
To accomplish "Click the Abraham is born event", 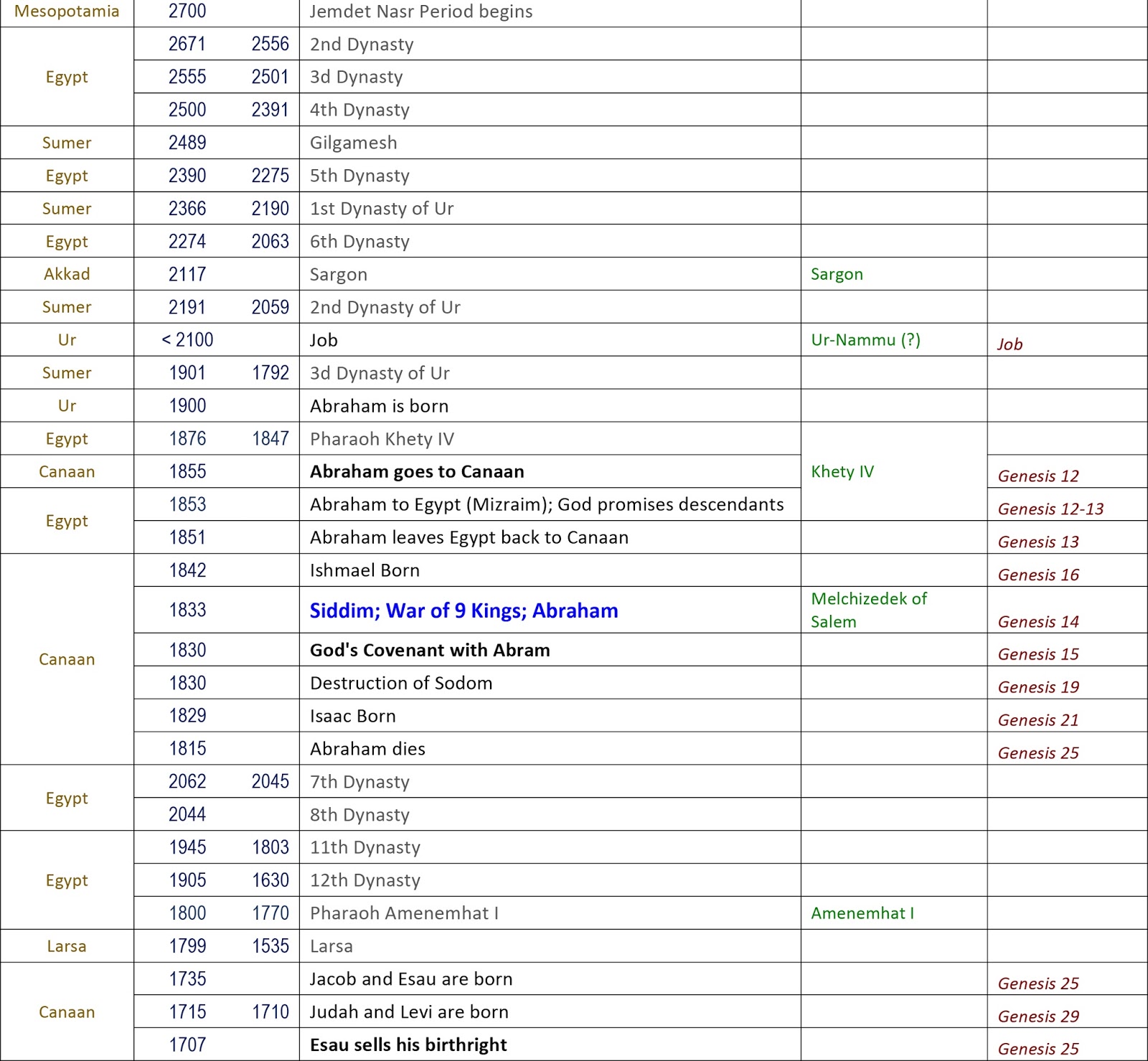I will [377, 405].
